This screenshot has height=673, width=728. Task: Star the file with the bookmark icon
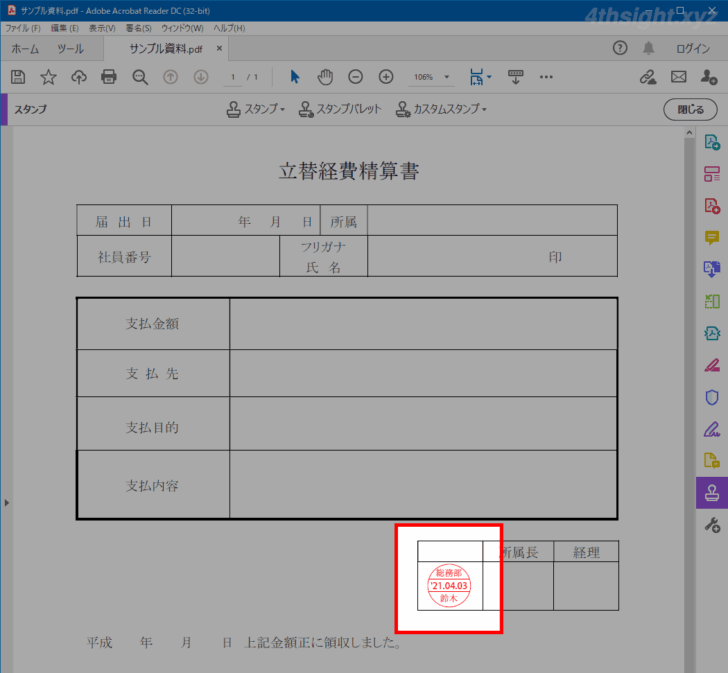[x=48, y=77]
